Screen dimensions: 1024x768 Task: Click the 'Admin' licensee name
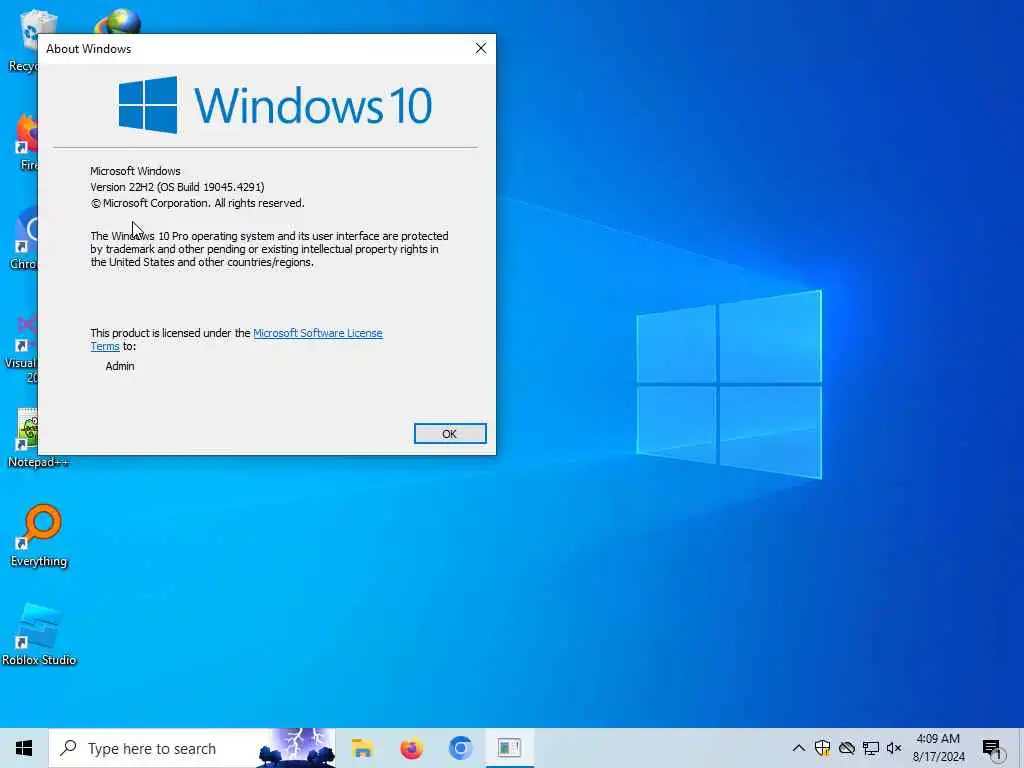coord(120,366)
